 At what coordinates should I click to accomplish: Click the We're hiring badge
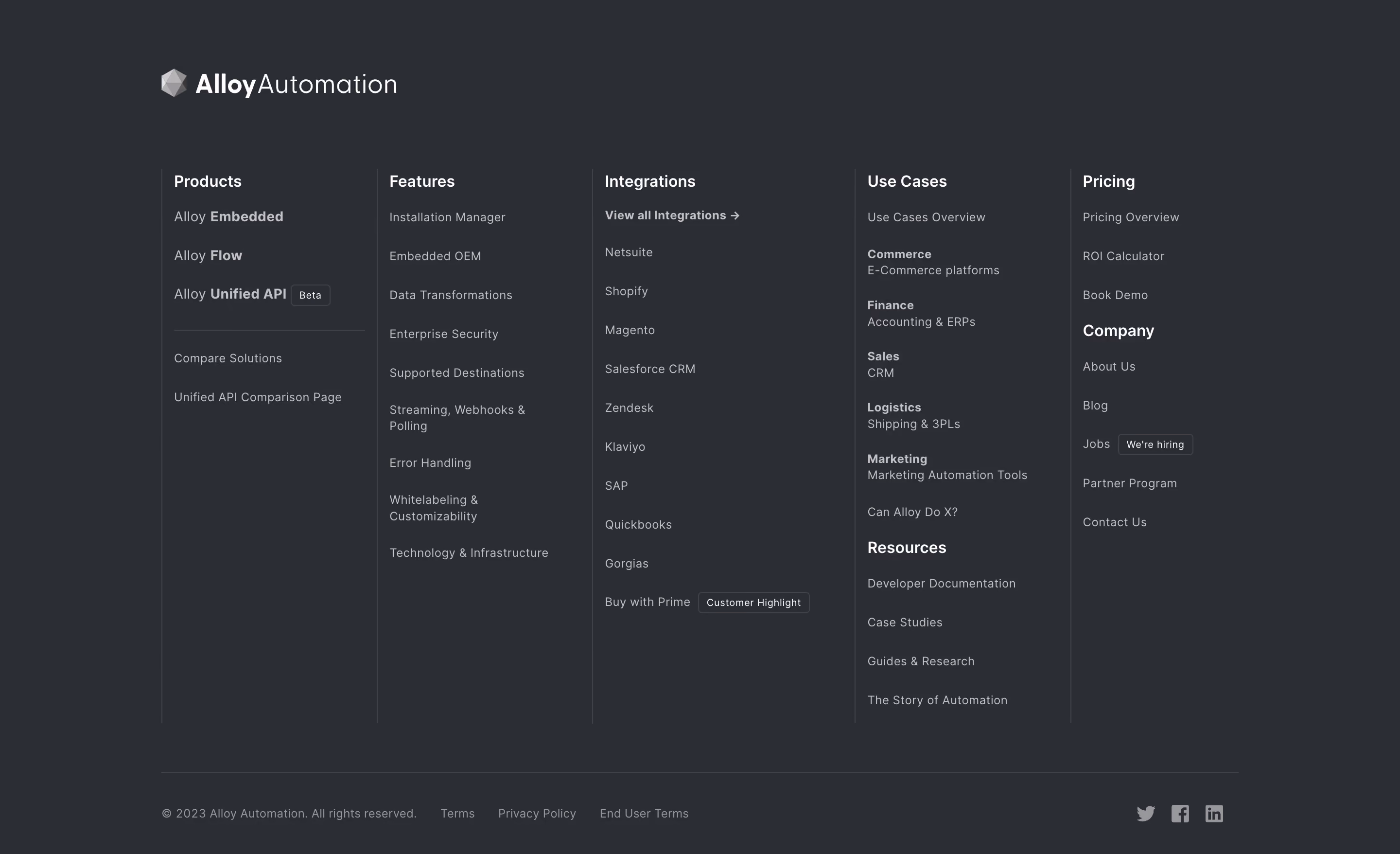pyautogui.click(x=1155, y=445)
